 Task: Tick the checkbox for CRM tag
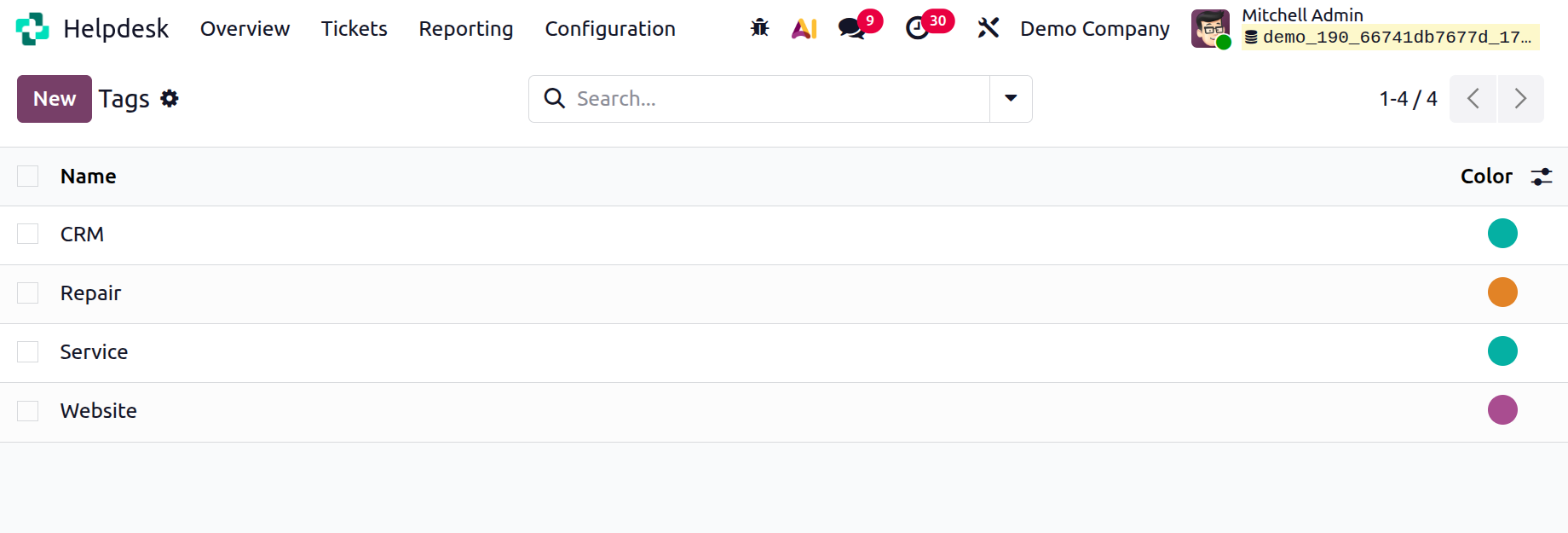[x=28, y=235]
